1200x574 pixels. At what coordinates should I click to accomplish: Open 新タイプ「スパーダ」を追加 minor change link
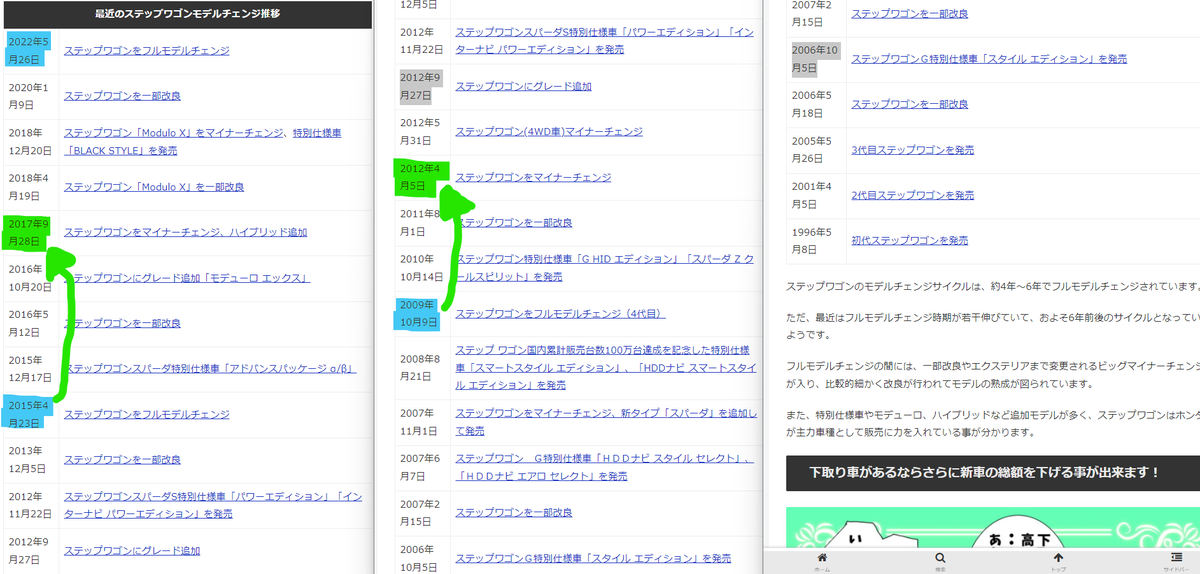[x=605, y=422]
